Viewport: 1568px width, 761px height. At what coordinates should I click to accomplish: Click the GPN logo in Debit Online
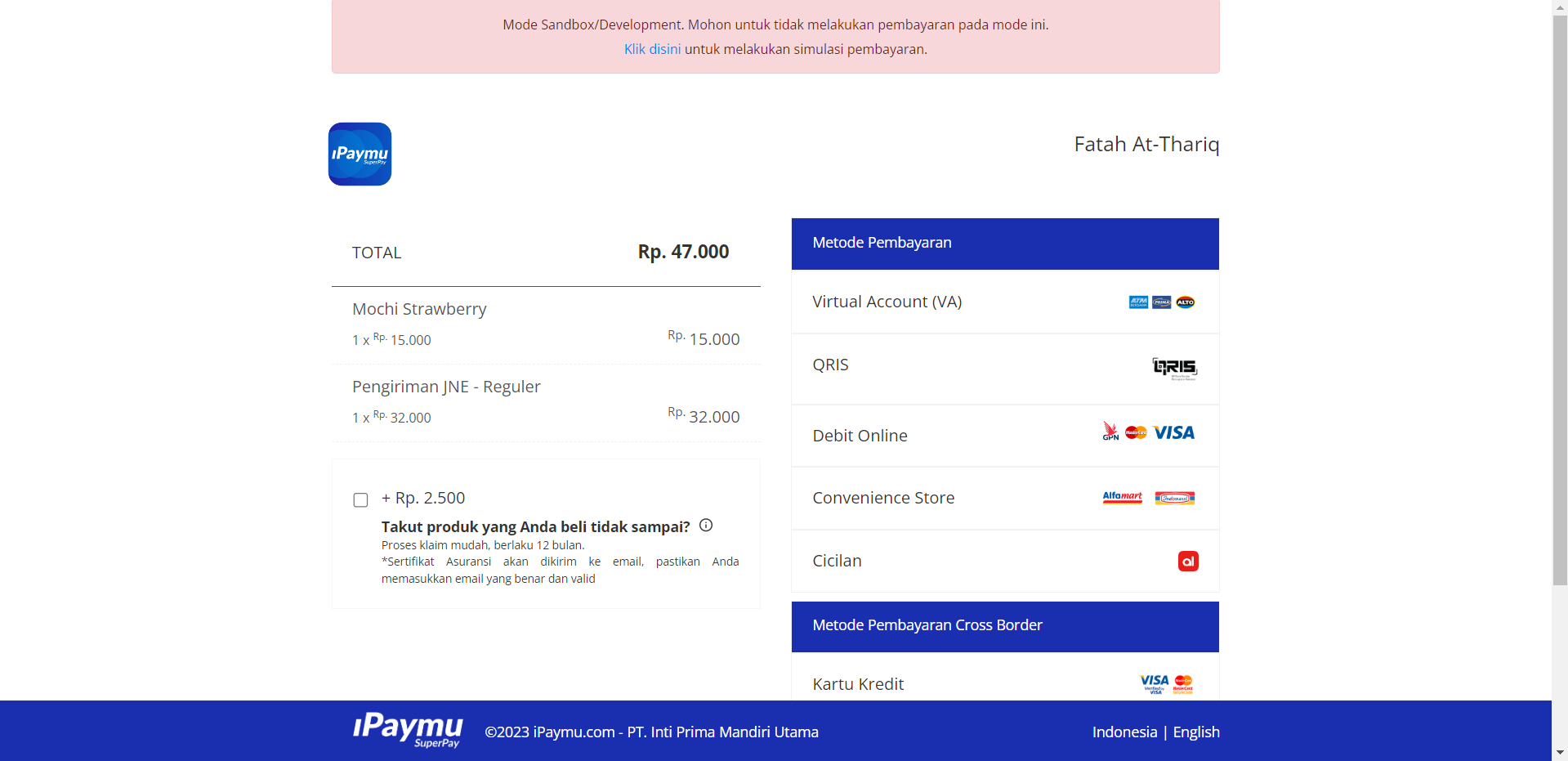tap(1110, 432)
